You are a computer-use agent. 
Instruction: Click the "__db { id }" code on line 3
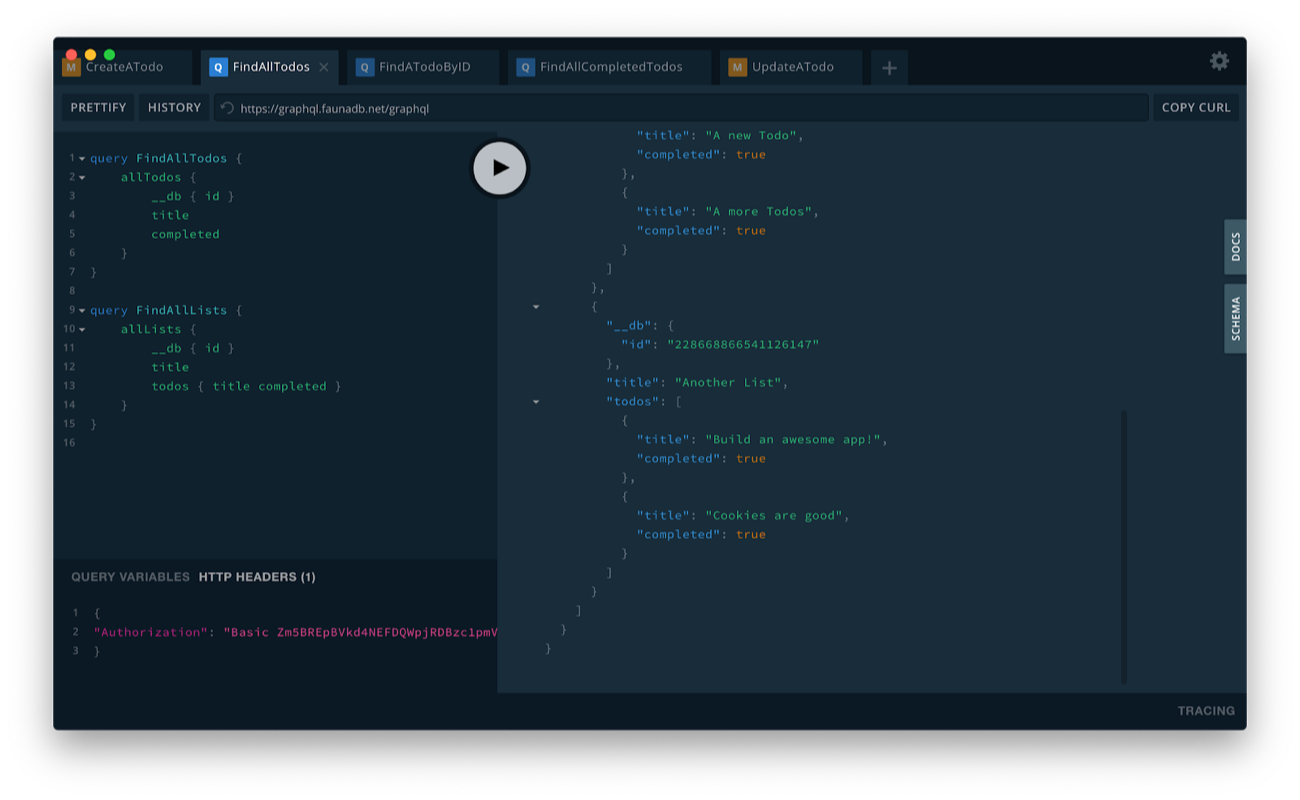tap(193, 196)
